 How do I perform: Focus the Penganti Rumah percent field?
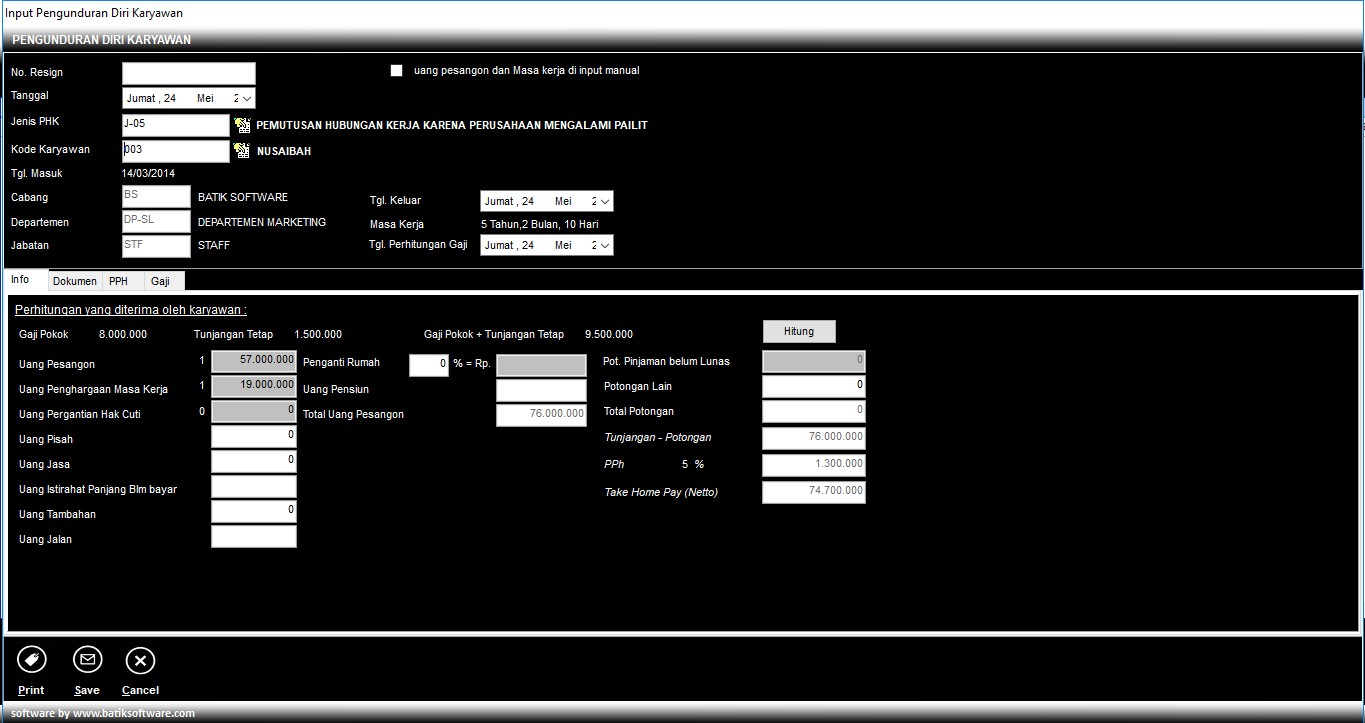[x=428, y=365]
